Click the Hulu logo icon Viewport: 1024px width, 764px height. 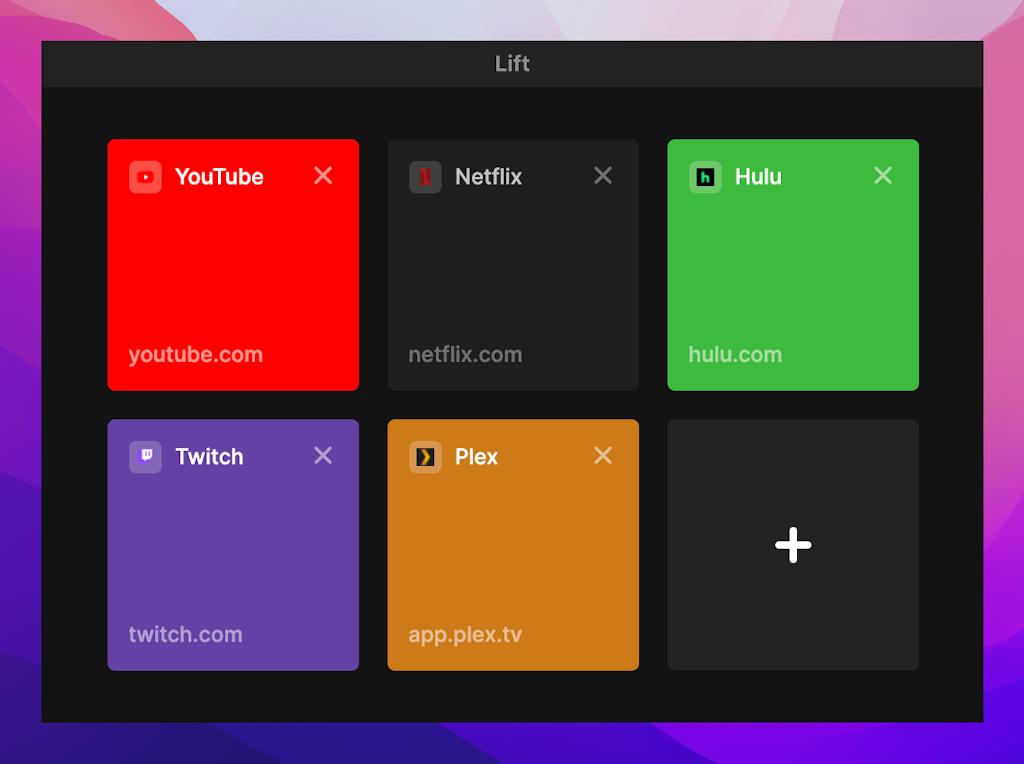click(704, 176)
